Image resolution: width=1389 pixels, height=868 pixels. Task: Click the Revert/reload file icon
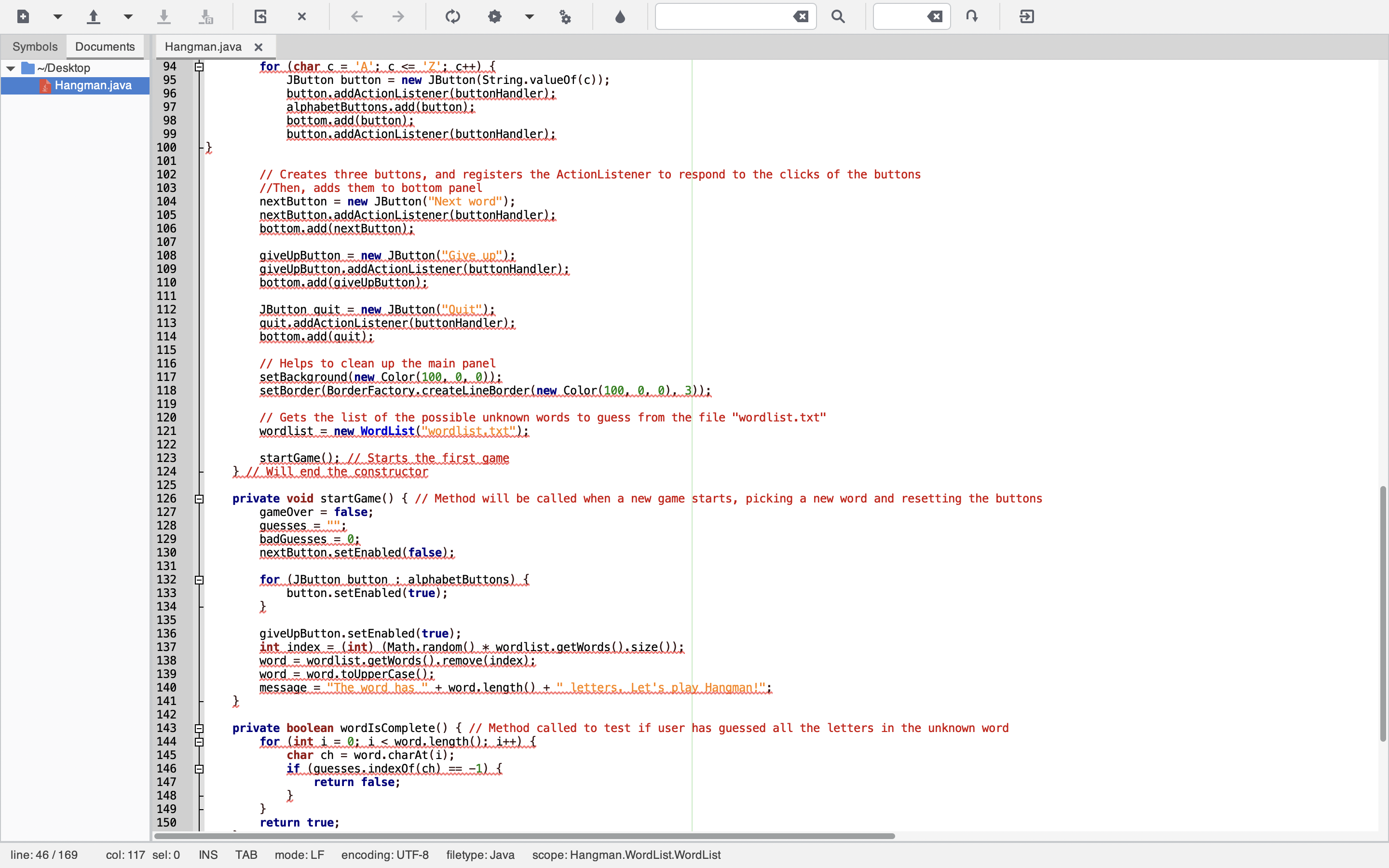260,17
